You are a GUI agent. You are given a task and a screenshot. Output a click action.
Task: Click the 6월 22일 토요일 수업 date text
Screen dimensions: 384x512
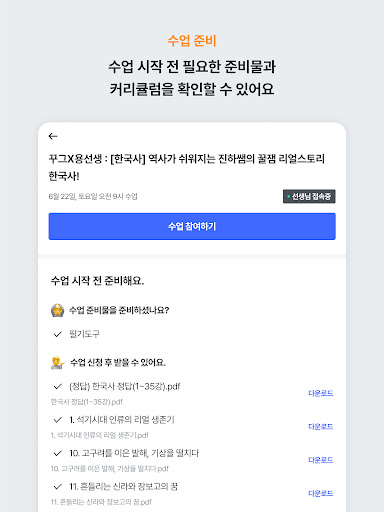[93, 196]
